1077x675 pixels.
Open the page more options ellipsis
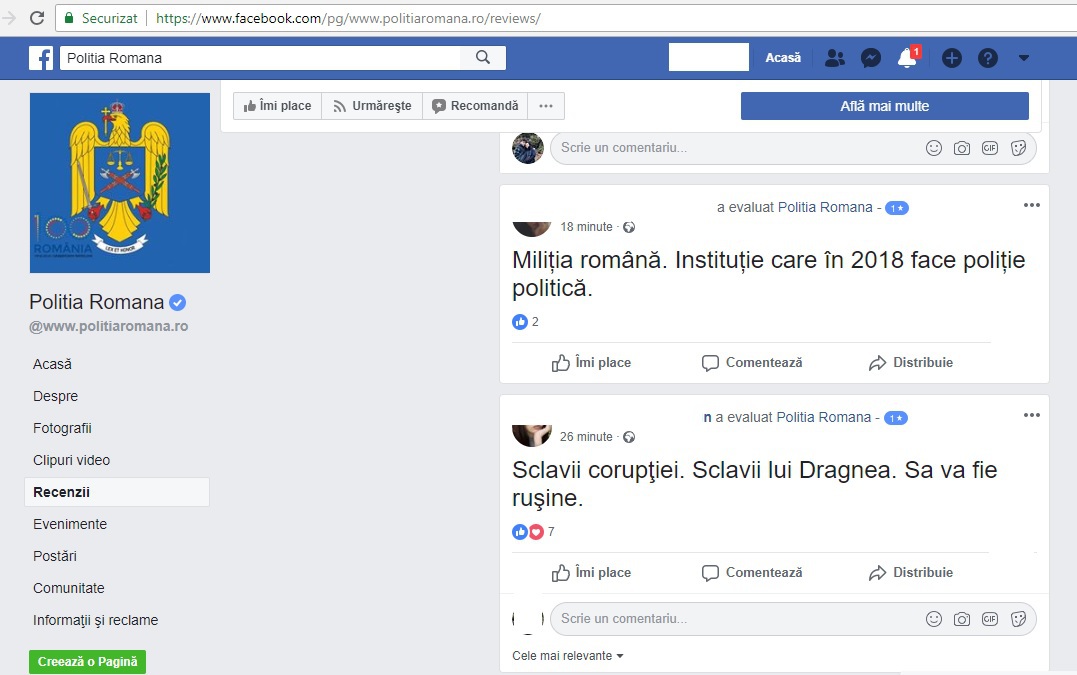point(546,106)
